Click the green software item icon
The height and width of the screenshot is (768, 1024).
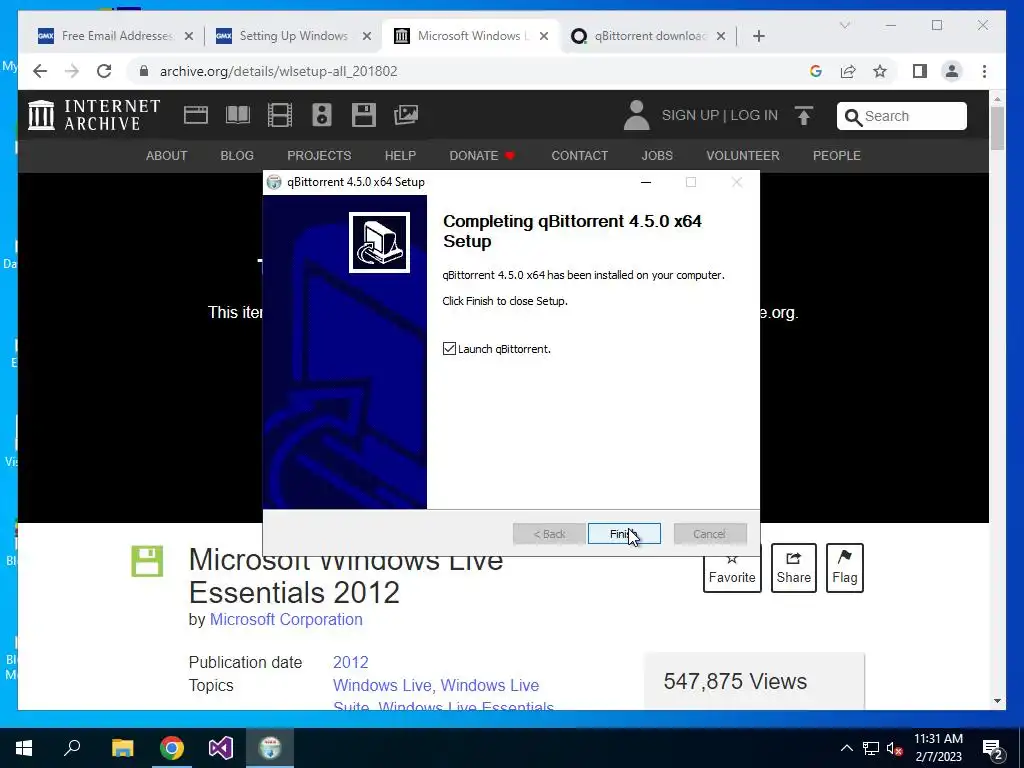click(147, 561)
